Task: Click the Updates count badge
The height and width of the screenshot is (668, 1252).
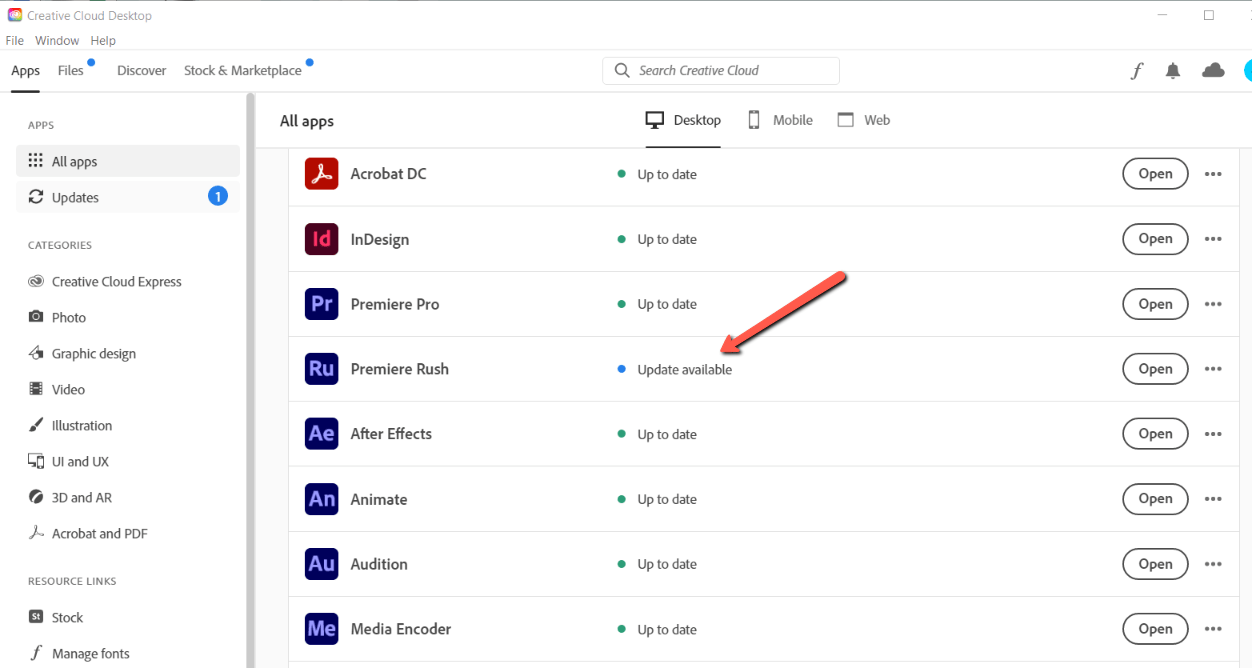Action: click(218, 197)
